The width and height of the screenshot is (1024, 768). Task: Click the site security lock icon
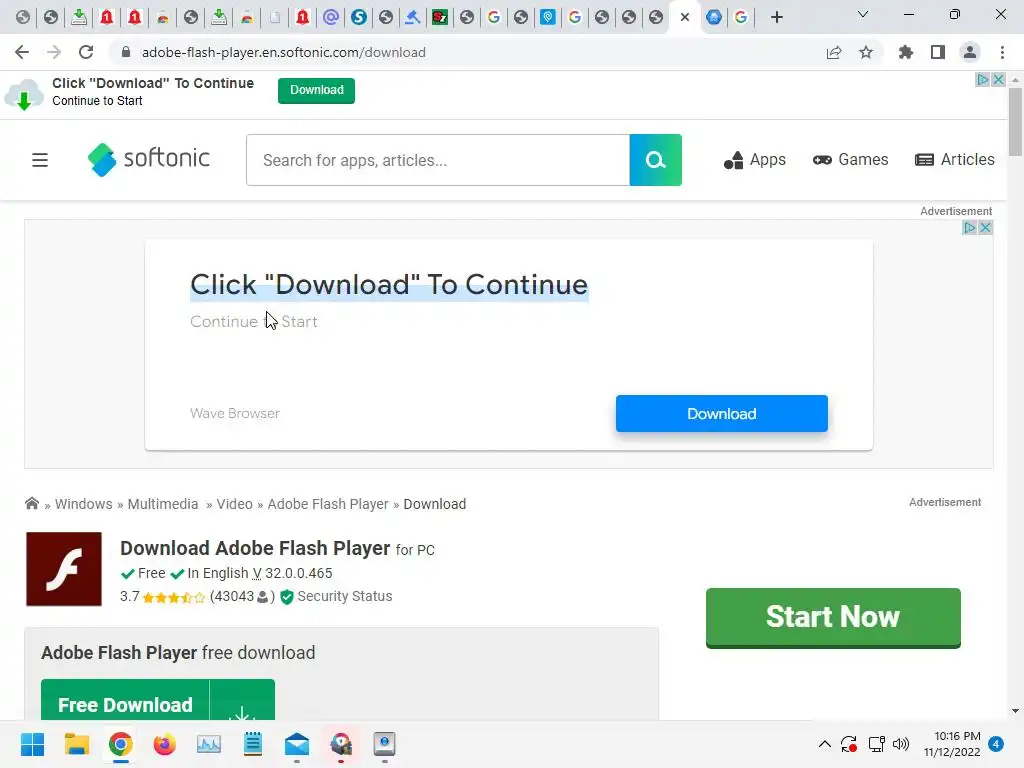coord(126,52)
